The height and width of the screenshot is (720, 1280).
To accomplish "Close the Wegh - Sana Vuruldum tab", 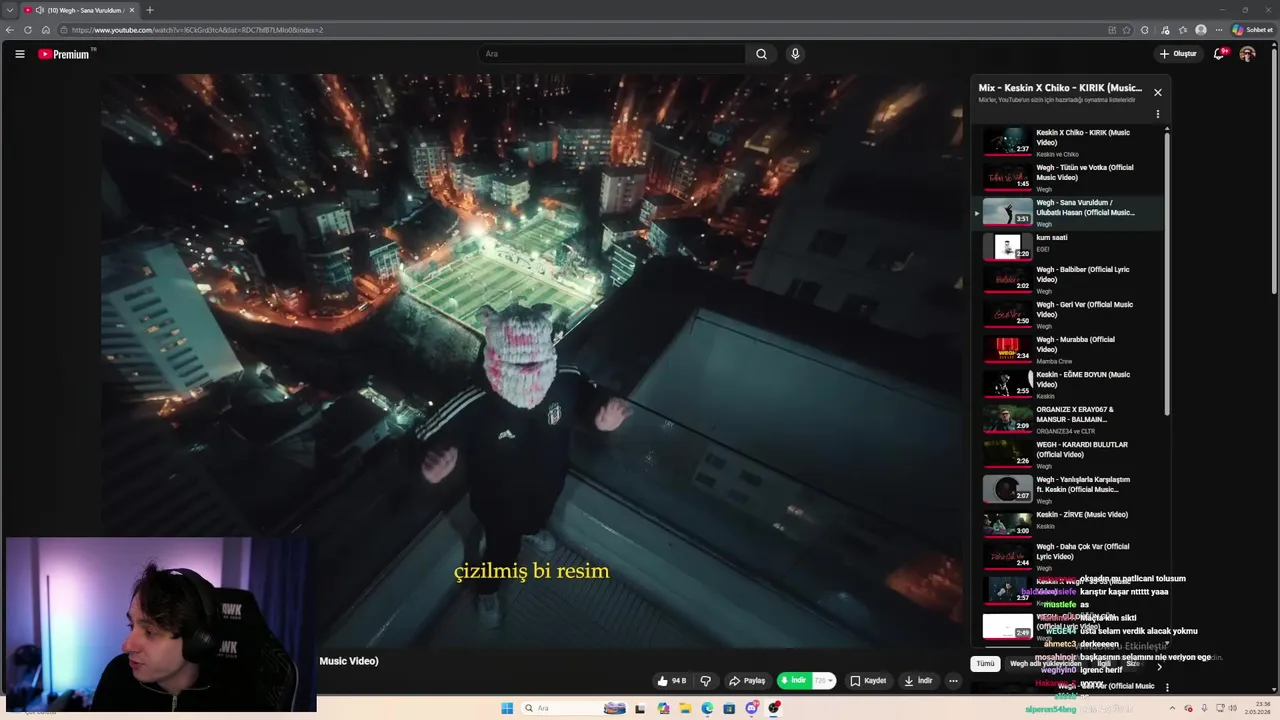I will pos(132,10).
